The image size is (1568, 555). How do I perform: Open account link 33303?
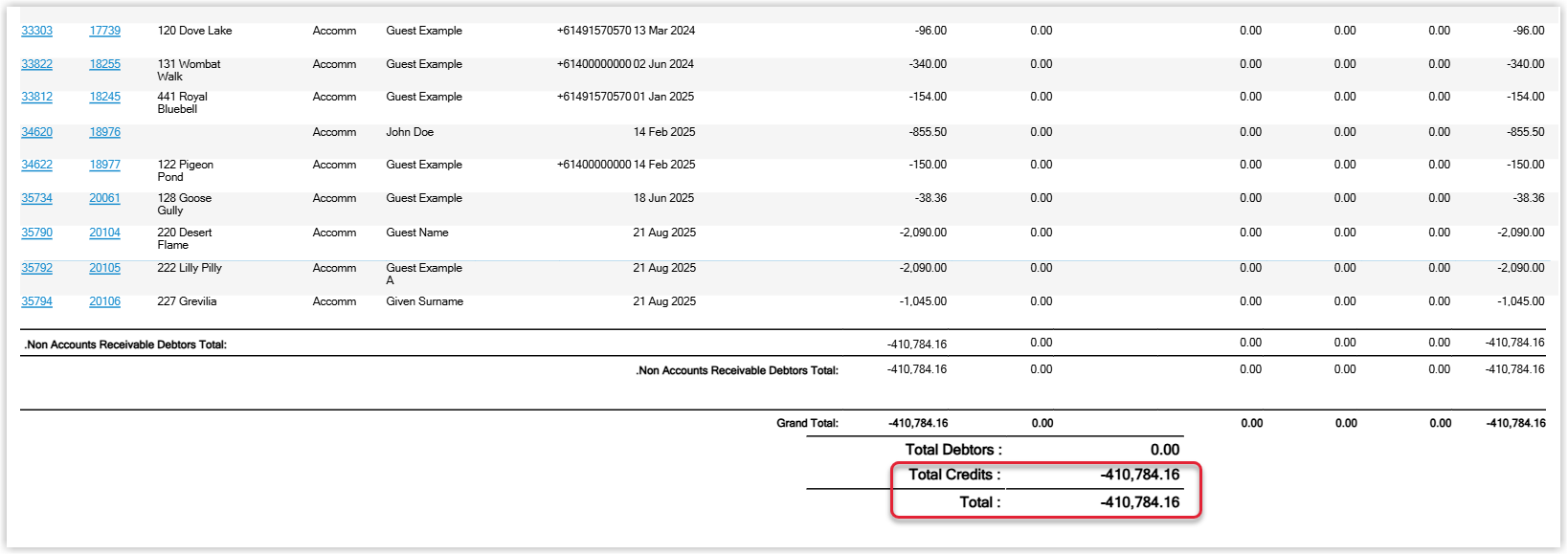pos(36,31)
